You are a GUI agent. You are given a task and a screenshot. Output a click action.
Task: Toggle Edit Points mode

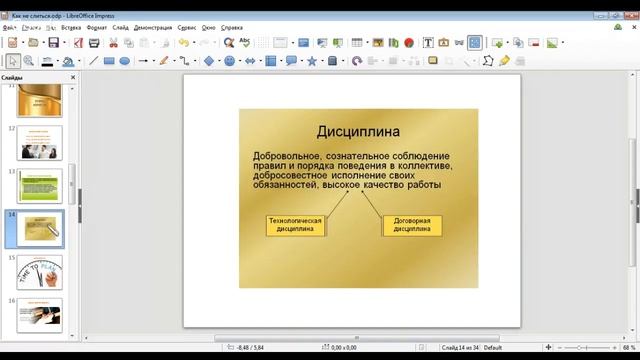488,61
